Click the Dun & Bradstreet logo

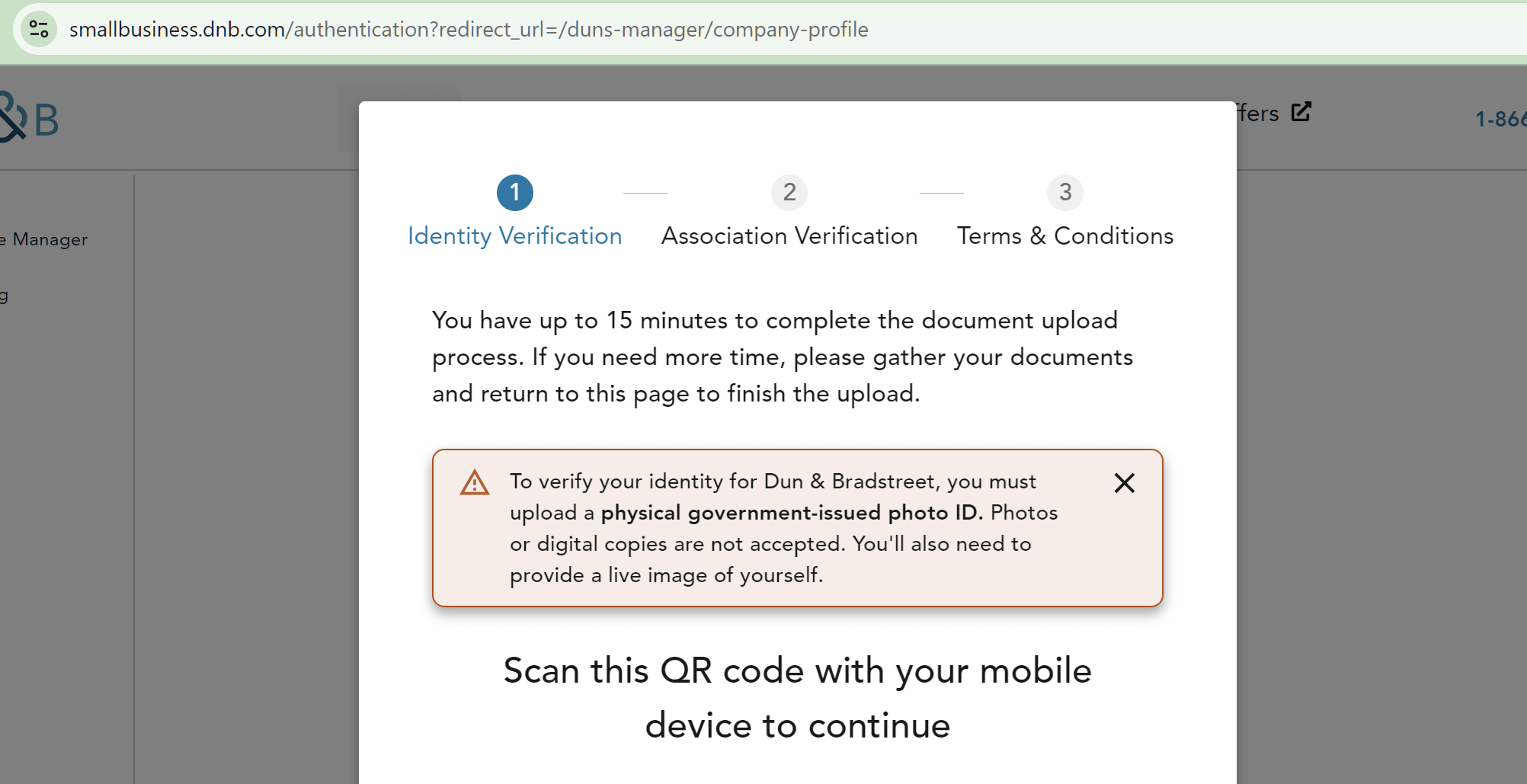click(x=29, y=118)
